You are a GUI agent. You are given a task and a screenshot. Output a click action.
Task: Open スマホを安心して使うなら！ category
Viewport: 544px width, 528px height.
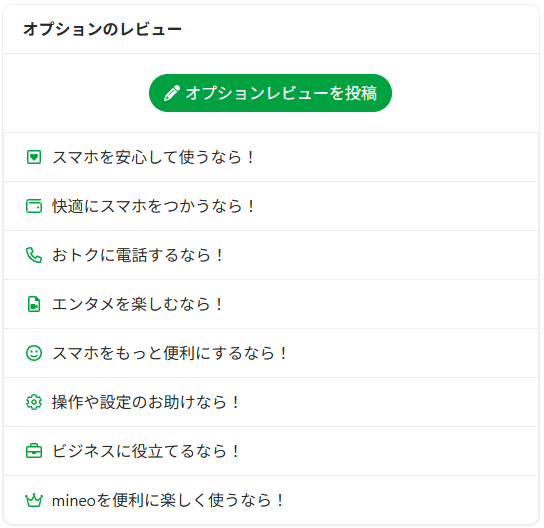pos(271,157)
